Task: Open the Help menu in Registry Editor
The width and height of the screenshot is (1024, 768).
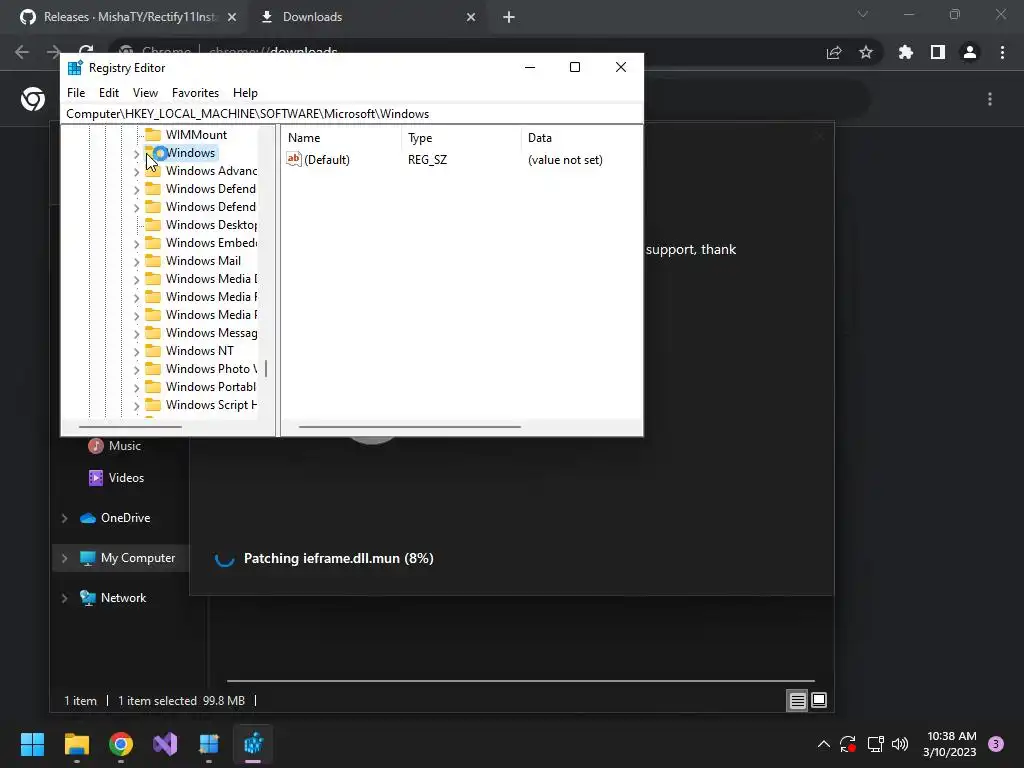Action: pos(245,93)
